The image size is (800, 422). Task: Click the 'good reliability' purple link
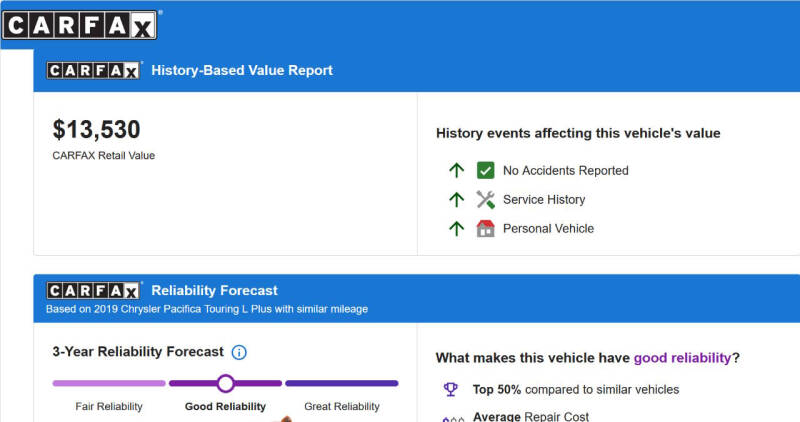(x=682, y=358)
